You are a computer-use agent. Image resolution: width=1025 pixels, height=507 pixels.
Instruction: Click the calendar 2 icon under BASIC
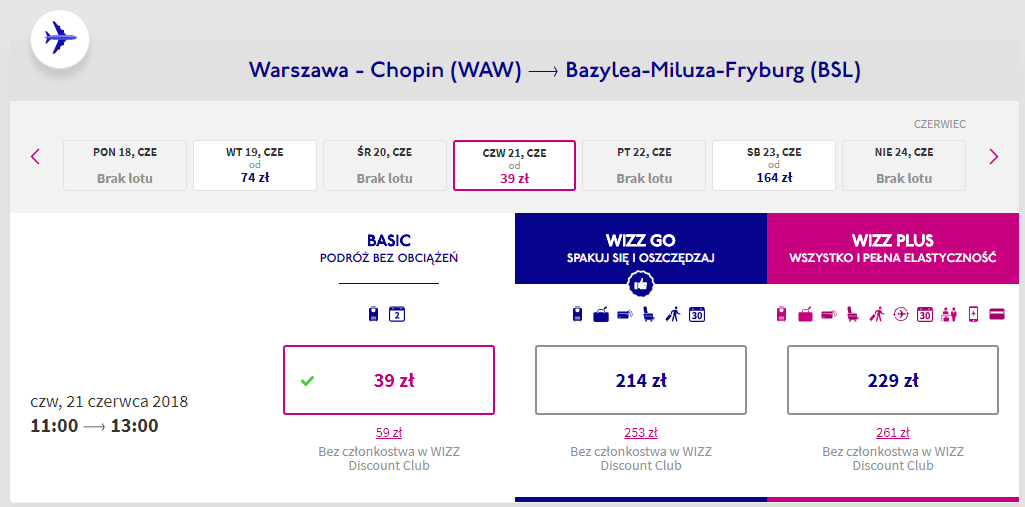coord(396,315)
